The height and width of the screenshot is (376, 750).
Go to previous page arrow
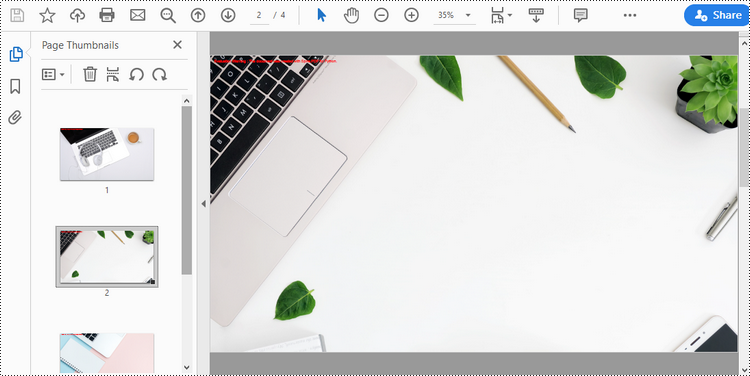(198, 15)
